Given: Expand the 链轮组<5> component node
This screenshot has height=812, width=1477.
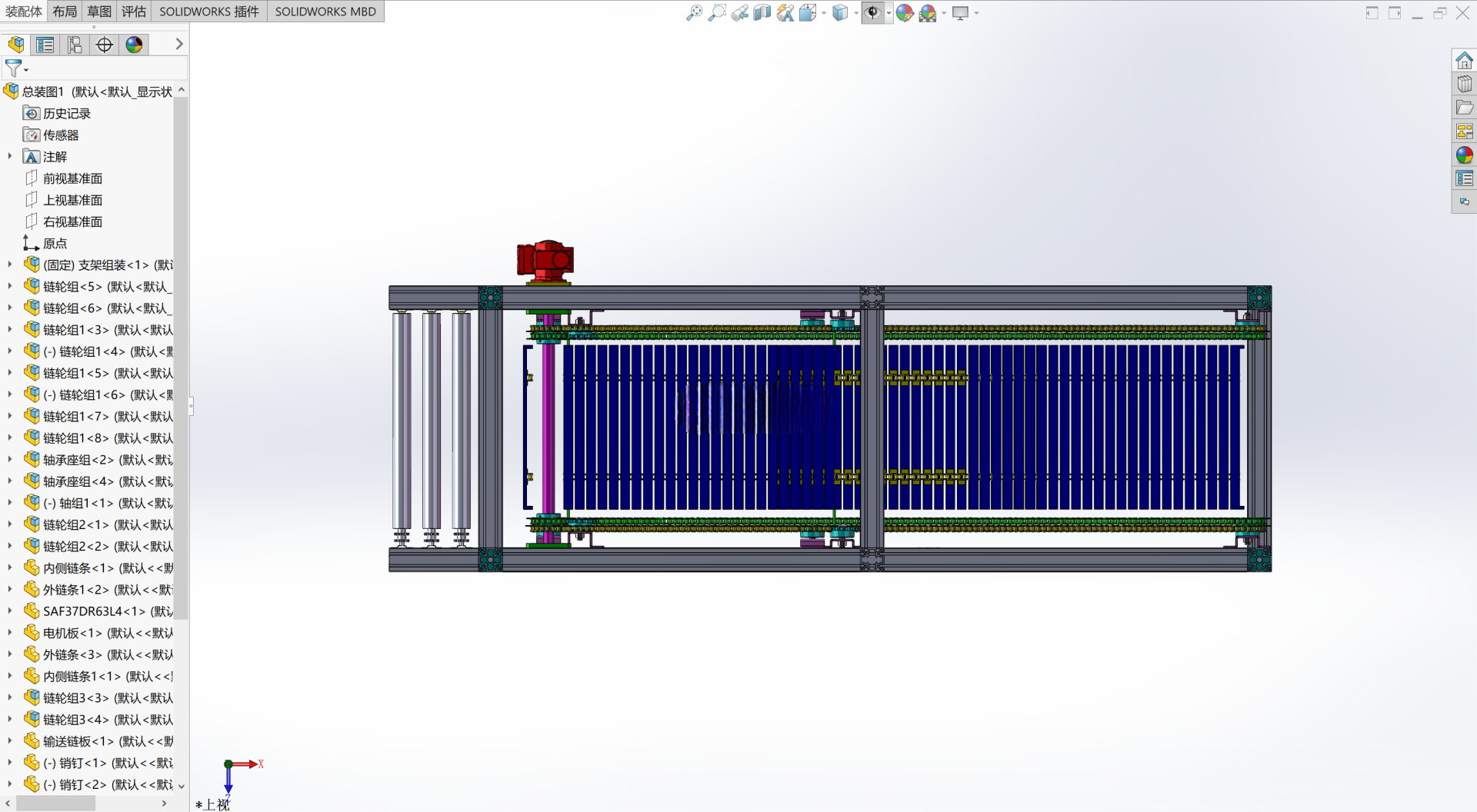Looking at the screenshot, I should point(10,286).
